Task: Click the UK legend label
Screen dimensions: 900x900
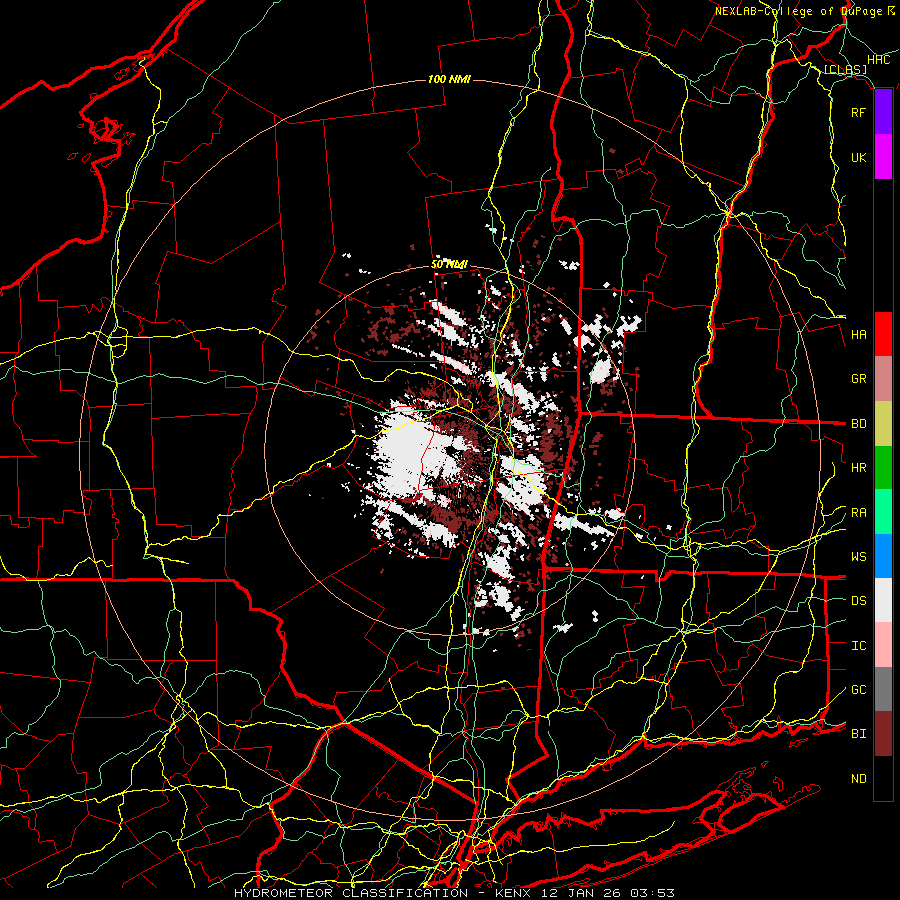Action: (x=858, y=157)
